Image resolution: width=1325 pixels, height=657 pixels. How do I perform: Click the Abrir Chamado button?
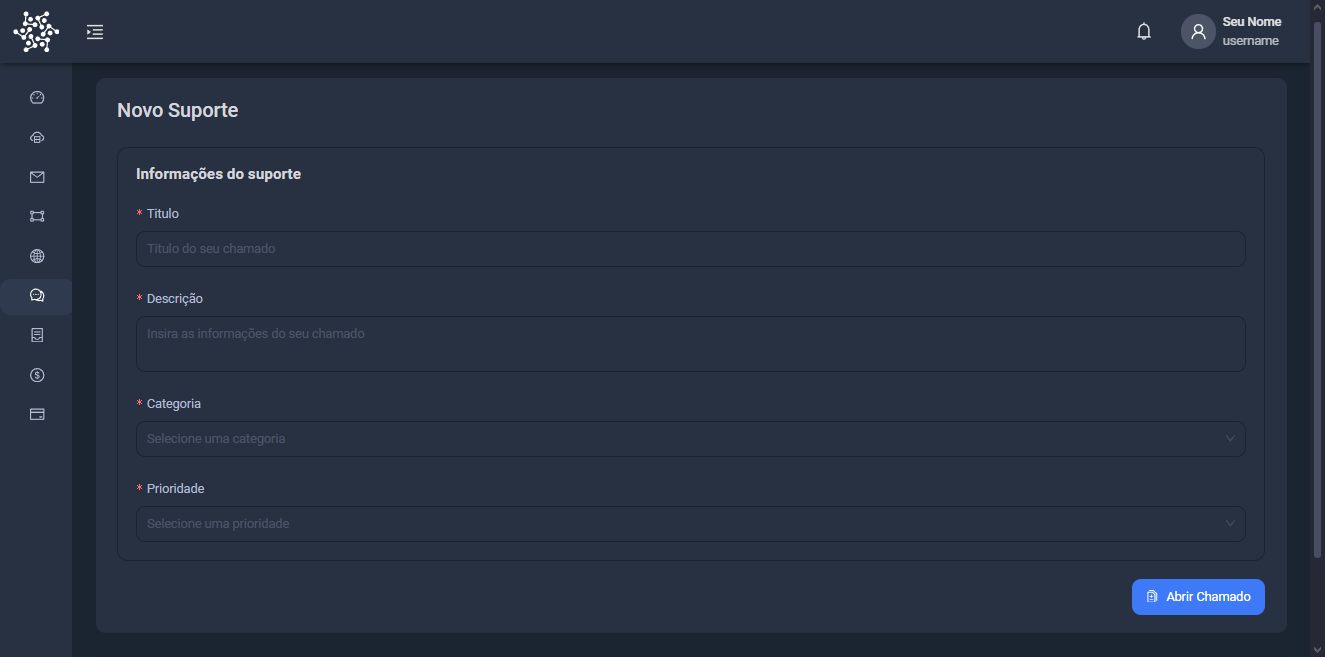coord(1198,597)
